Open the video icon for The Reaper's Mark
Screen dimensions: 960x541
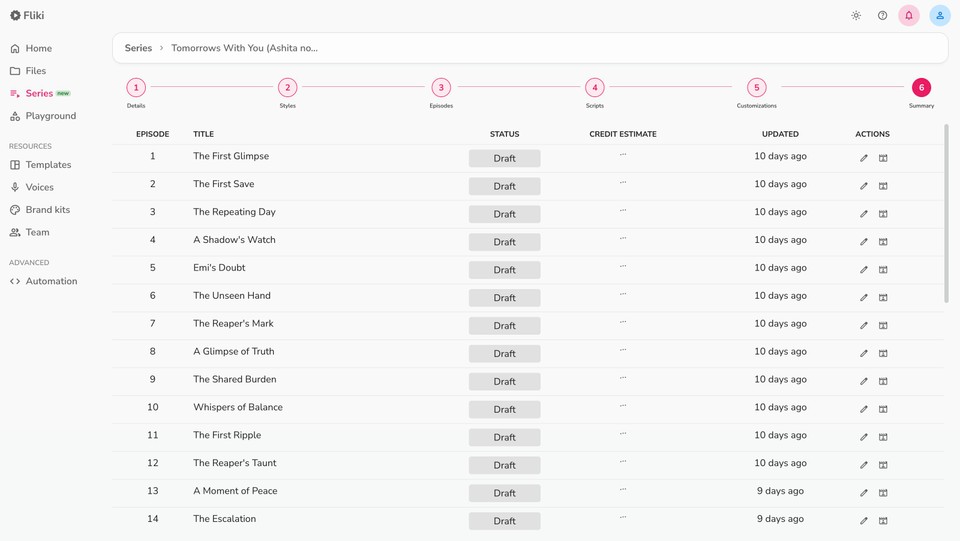[x=883, y=326]
